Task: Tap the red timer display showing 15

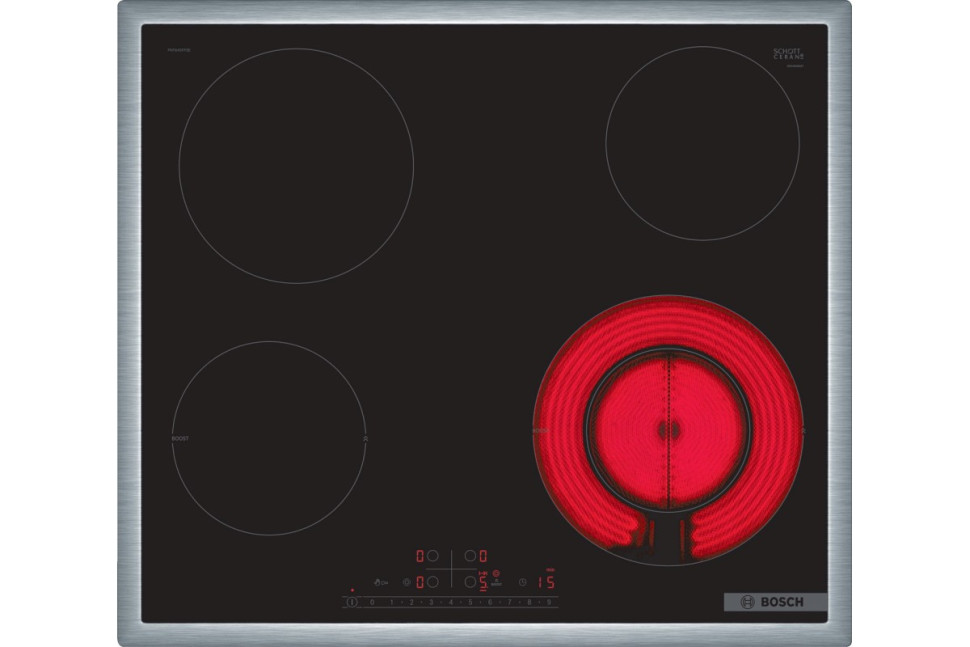Action: pyautogui.click(x=546, y=583)
